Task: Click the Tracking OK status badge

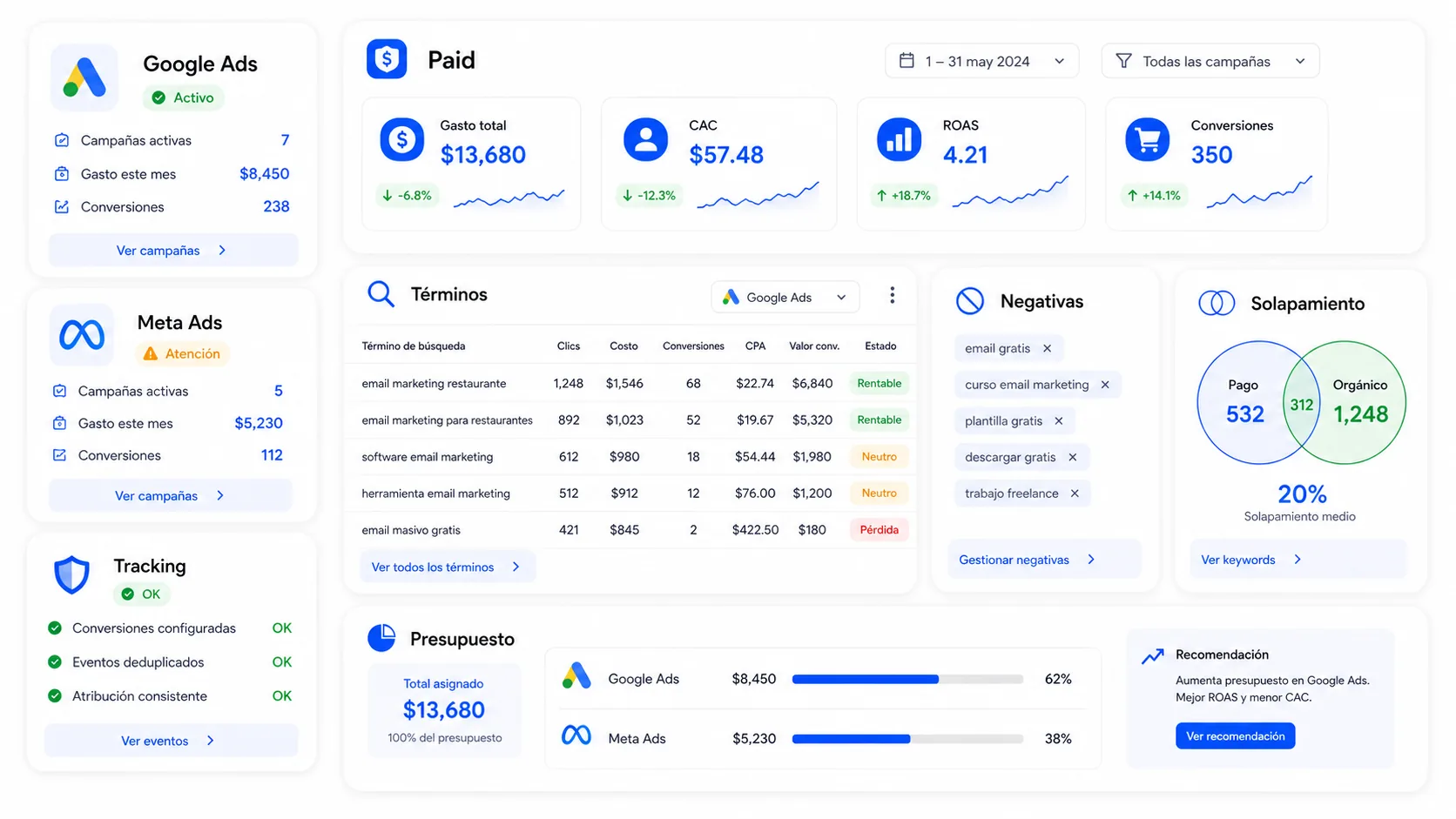Action: click(141, 594)
